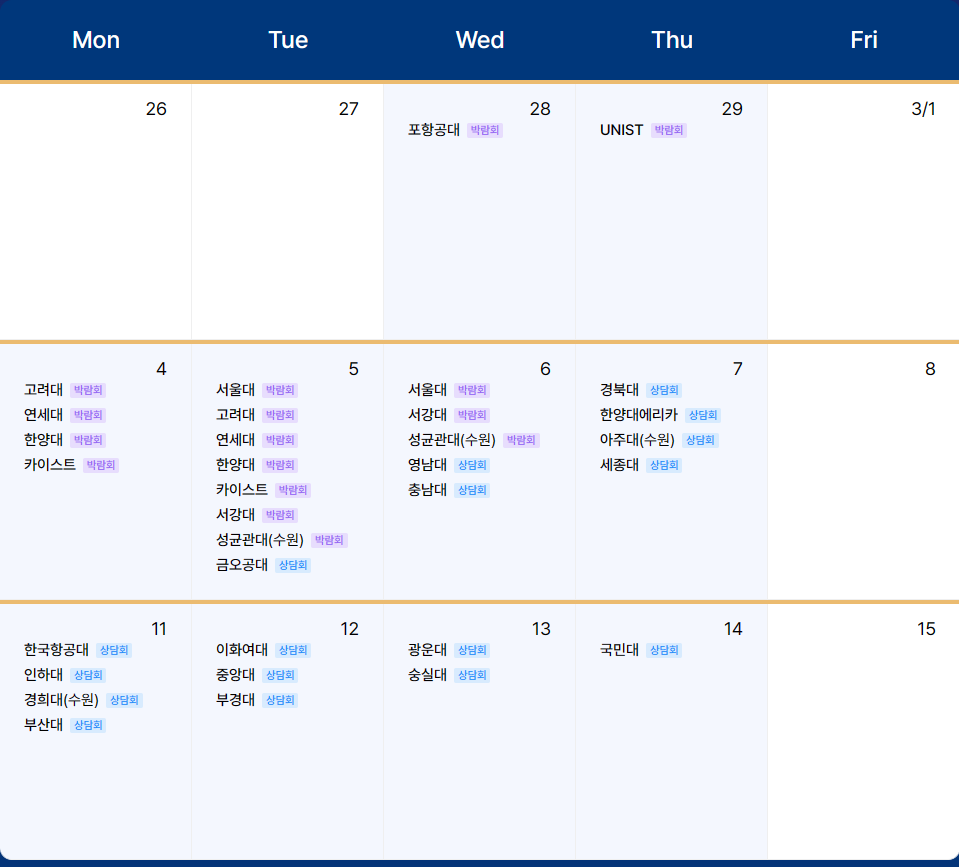
Task: Click the Mon column header
Action: (x=96, y=40)
